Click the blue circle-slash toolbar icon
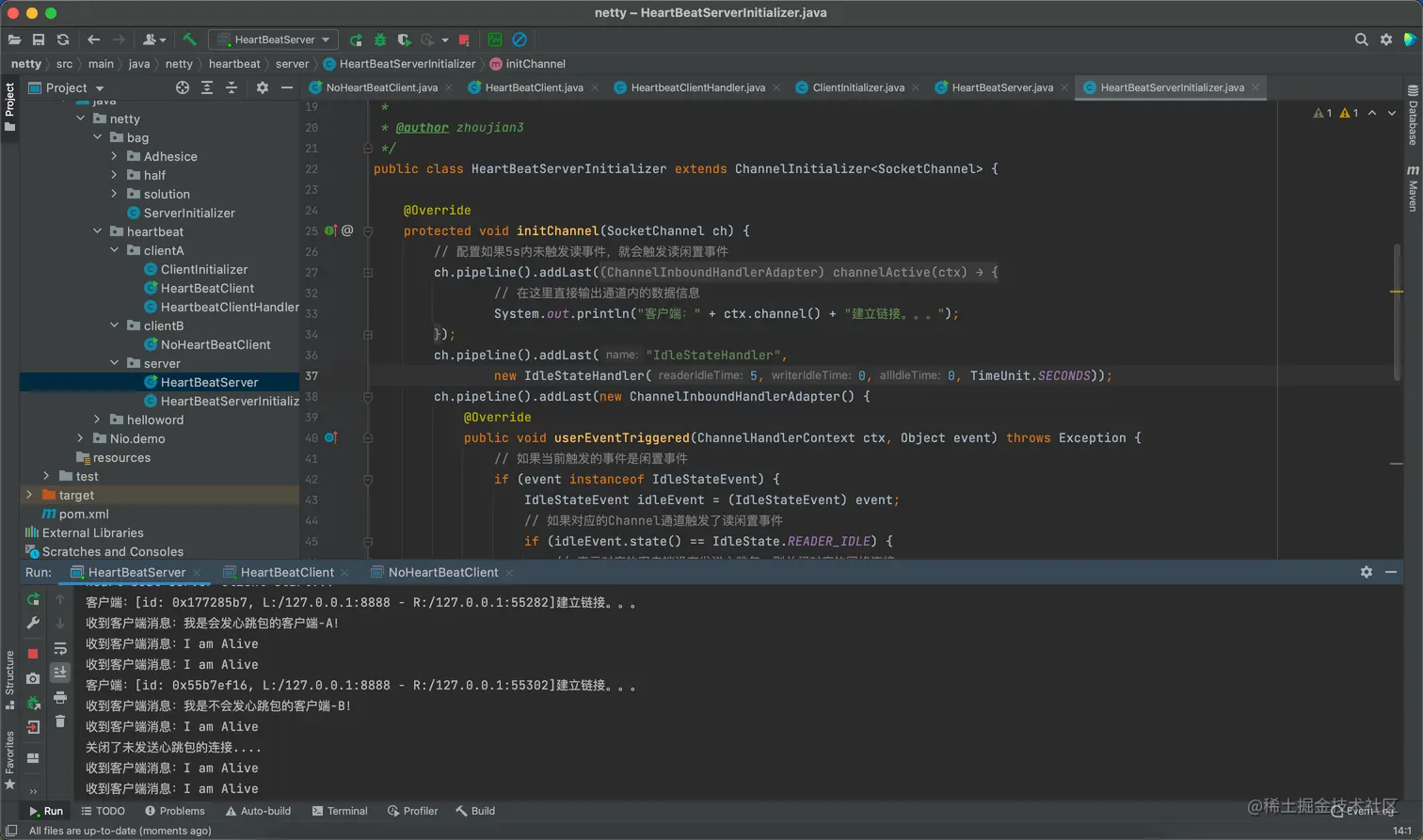Screen dimensions: 1423x840 520,40
